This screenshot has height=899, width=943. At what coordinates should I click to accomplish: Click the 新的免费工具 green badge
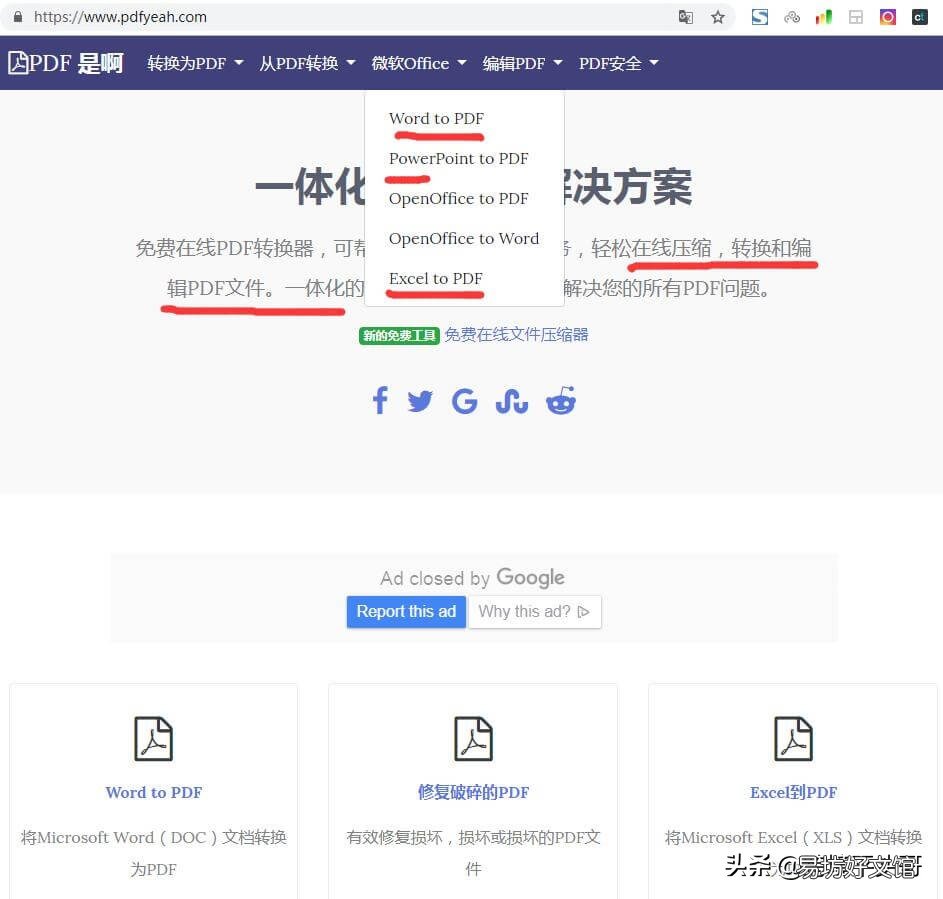[399, 336]
